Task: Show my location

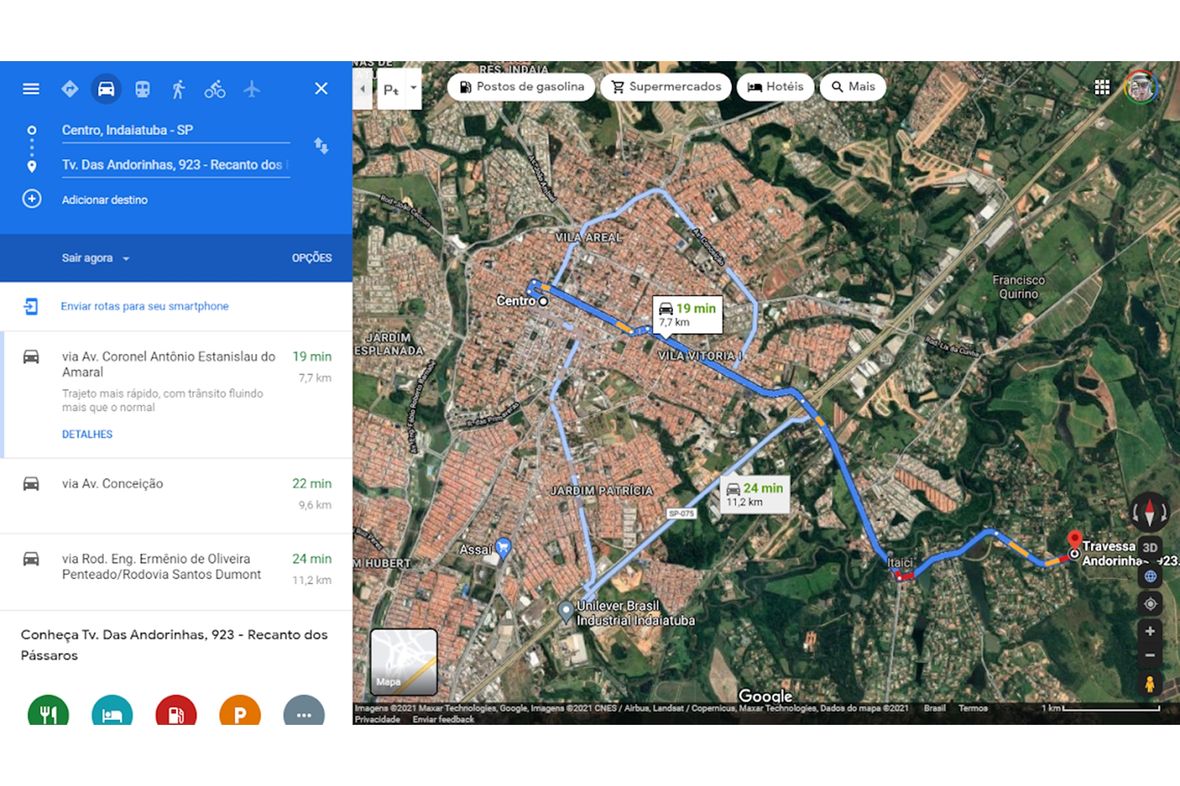Action: pos(1150,604)
